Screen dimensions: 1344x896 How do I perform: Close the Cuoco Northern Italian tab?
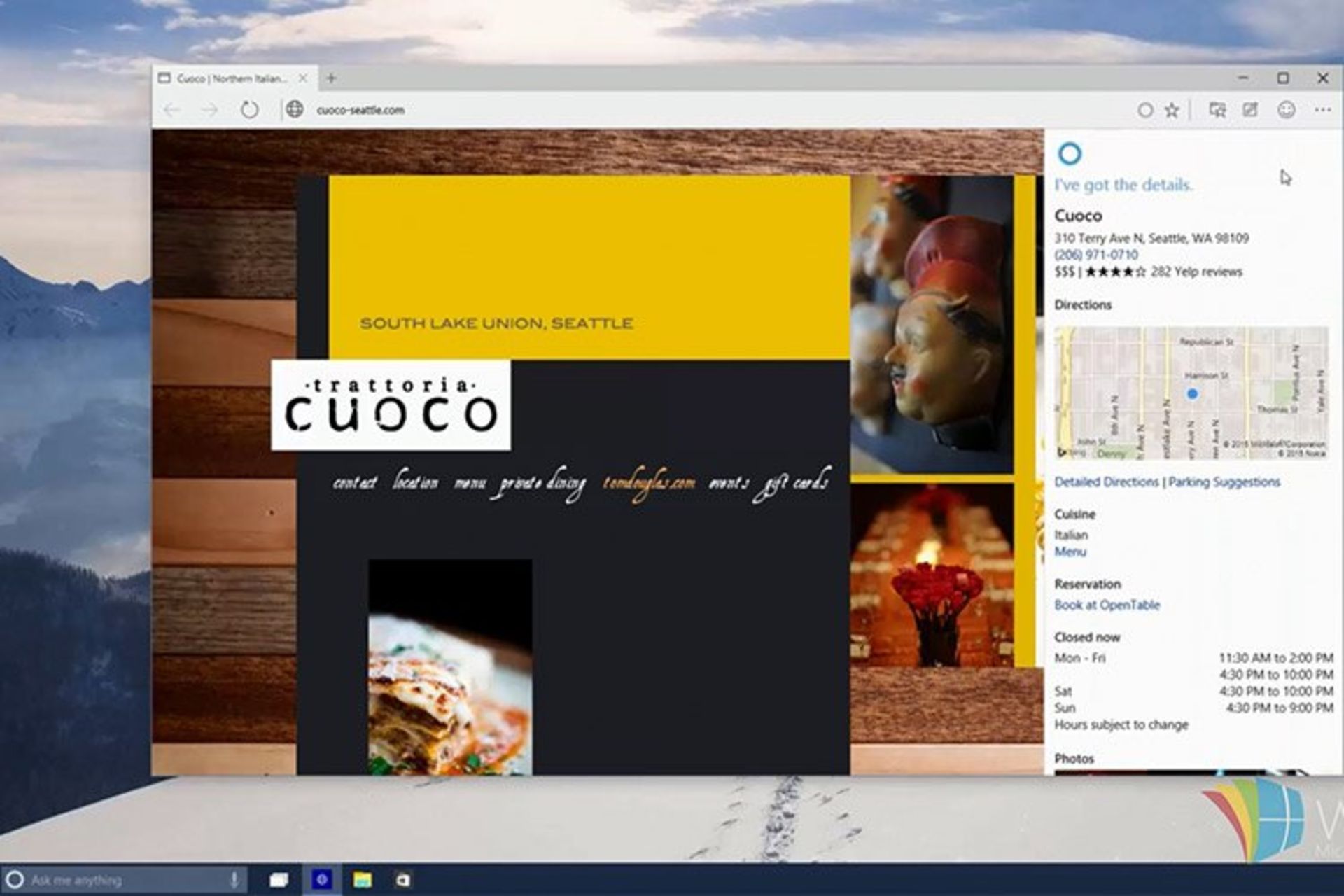[303, 78]
